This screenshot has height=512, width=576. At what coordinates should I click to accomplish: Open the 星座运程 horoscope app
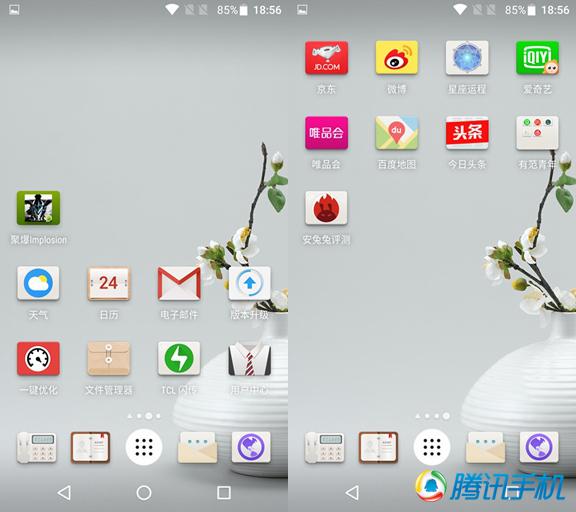pos(467,58)
